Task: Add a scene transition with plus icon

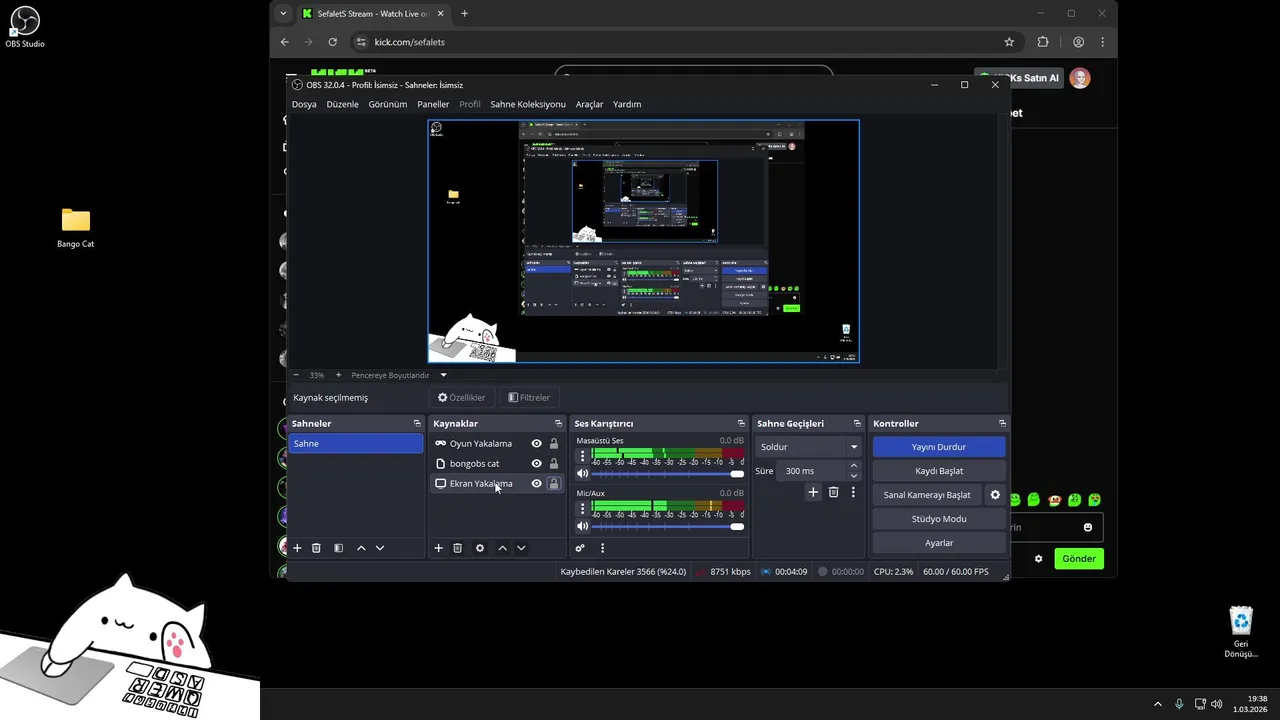Action: [x=813, y=492]
